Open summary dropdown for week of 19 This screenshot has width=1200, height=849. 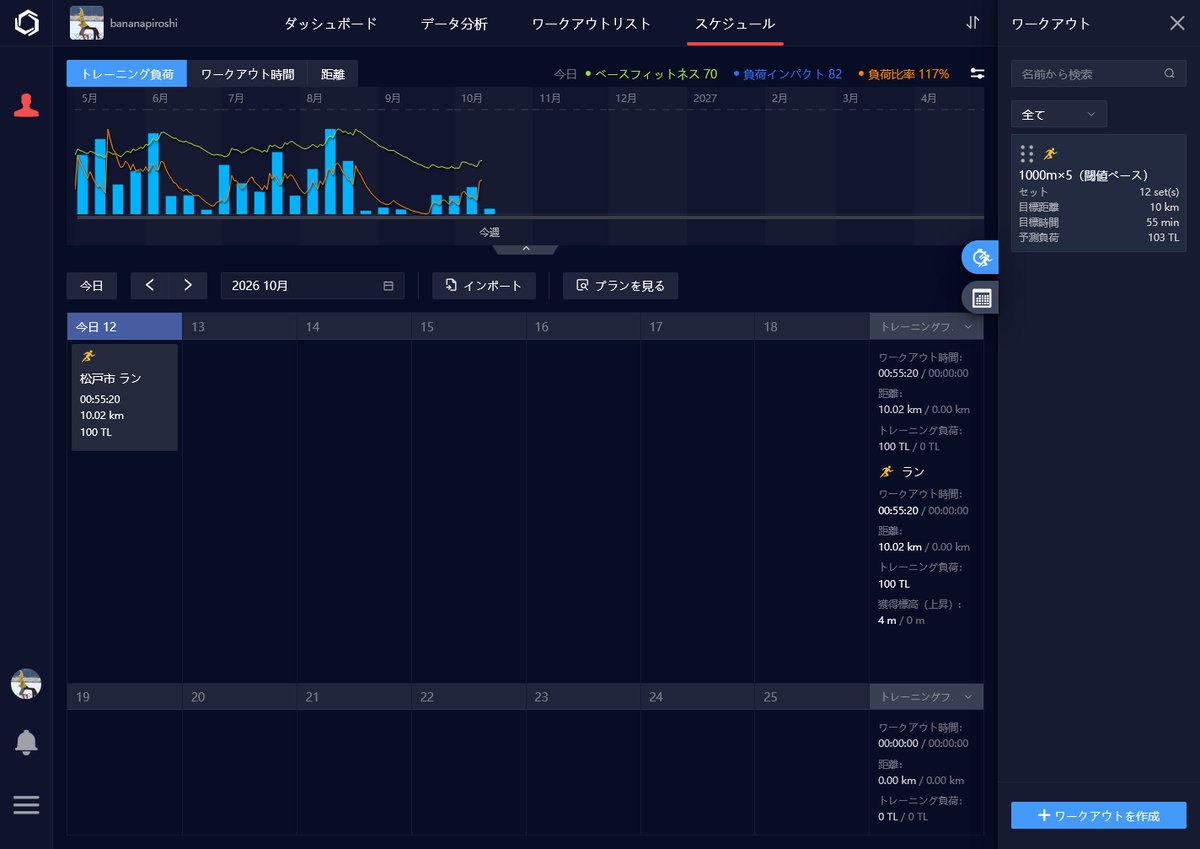coord(926,697)
